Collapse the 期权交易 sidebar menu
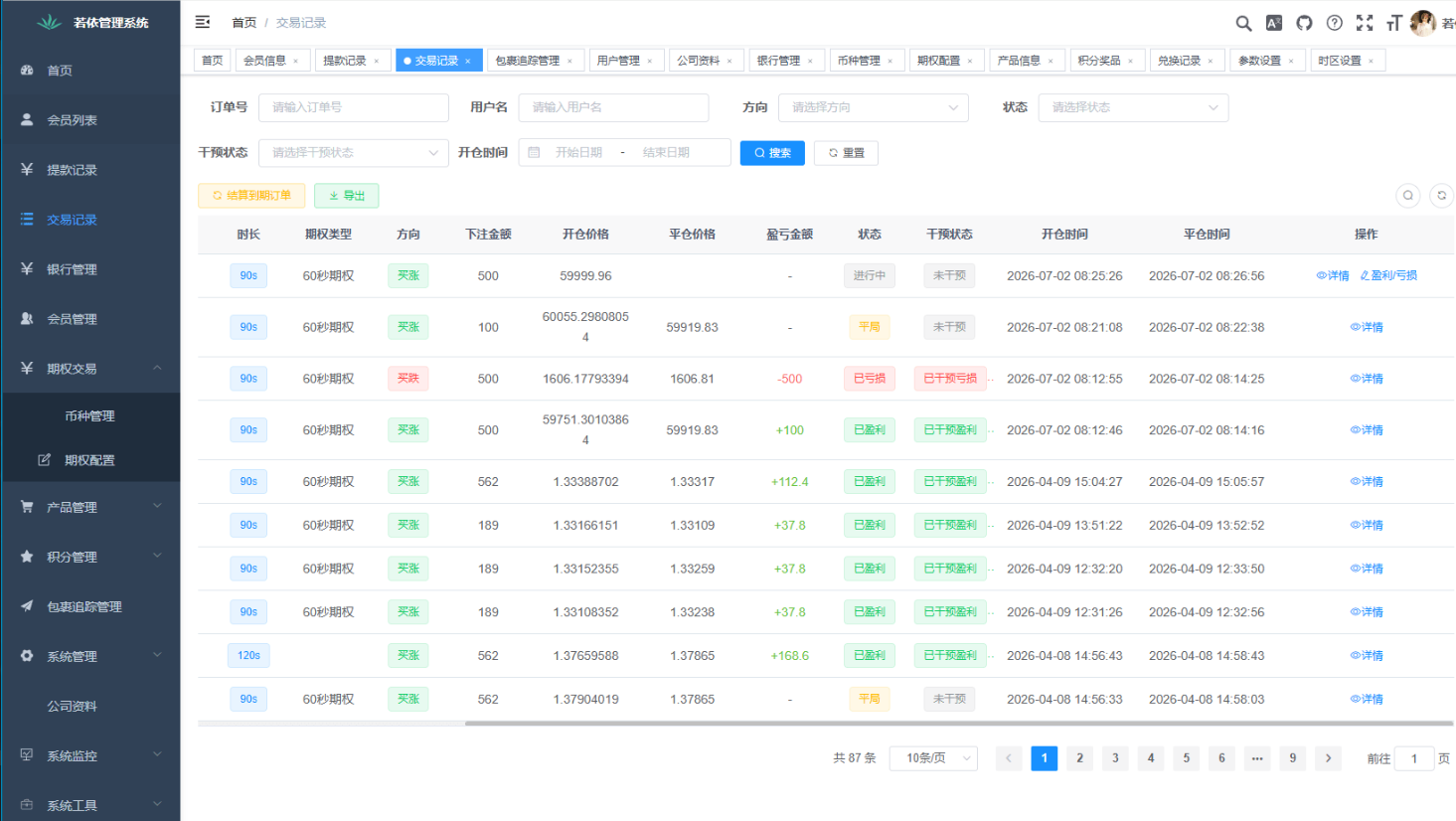The width and height of the screenshot is (1456, 821). [90, 369]
